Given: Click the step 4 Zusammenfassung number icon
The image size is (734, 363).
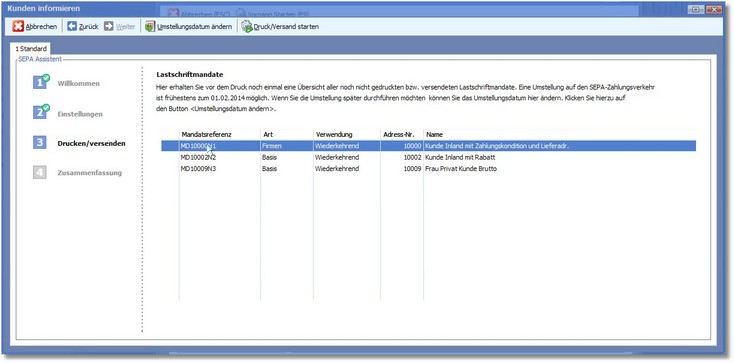Looking at the screenshot, I should click(x=40, y=172).
